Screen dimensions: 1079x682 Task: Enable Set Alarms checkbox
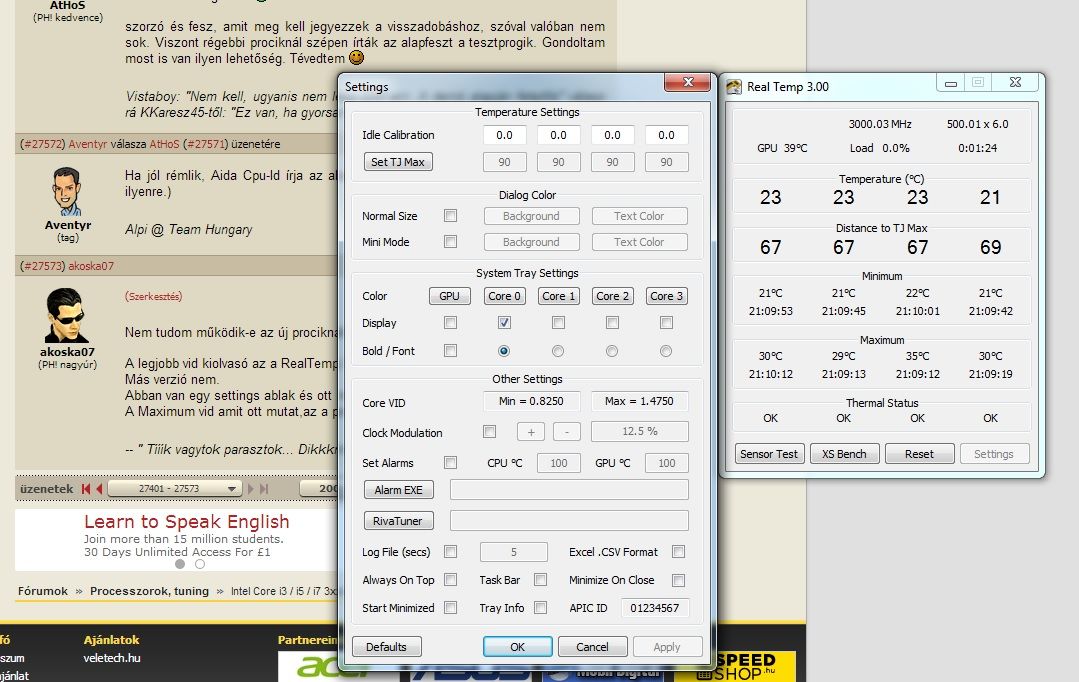450,462
